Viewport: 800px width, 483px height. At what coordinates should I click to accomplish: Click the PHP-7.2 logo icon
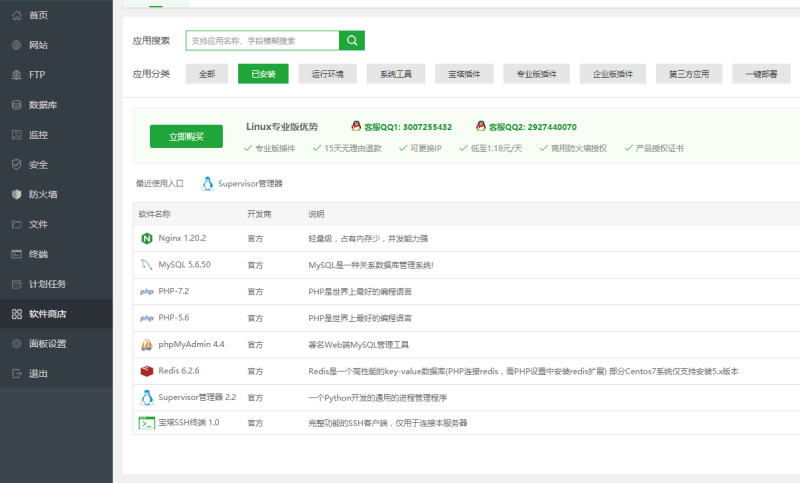point(147,292)
